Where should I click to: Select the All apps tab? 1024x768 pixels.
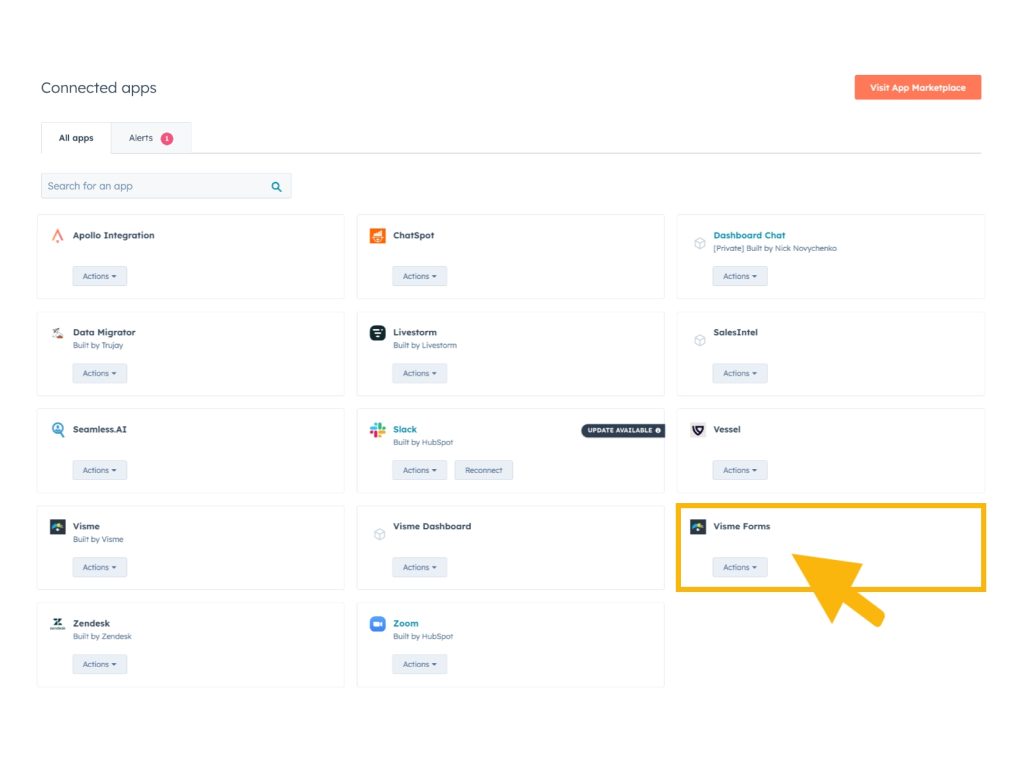coord(75,138)
